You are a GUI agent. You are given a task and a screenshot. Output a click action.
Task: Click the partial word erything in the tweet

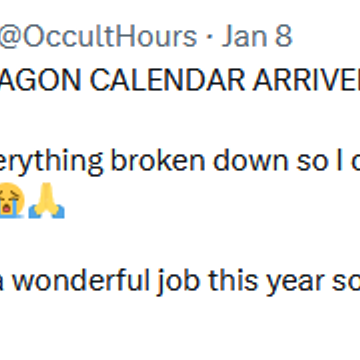(51, 163)
